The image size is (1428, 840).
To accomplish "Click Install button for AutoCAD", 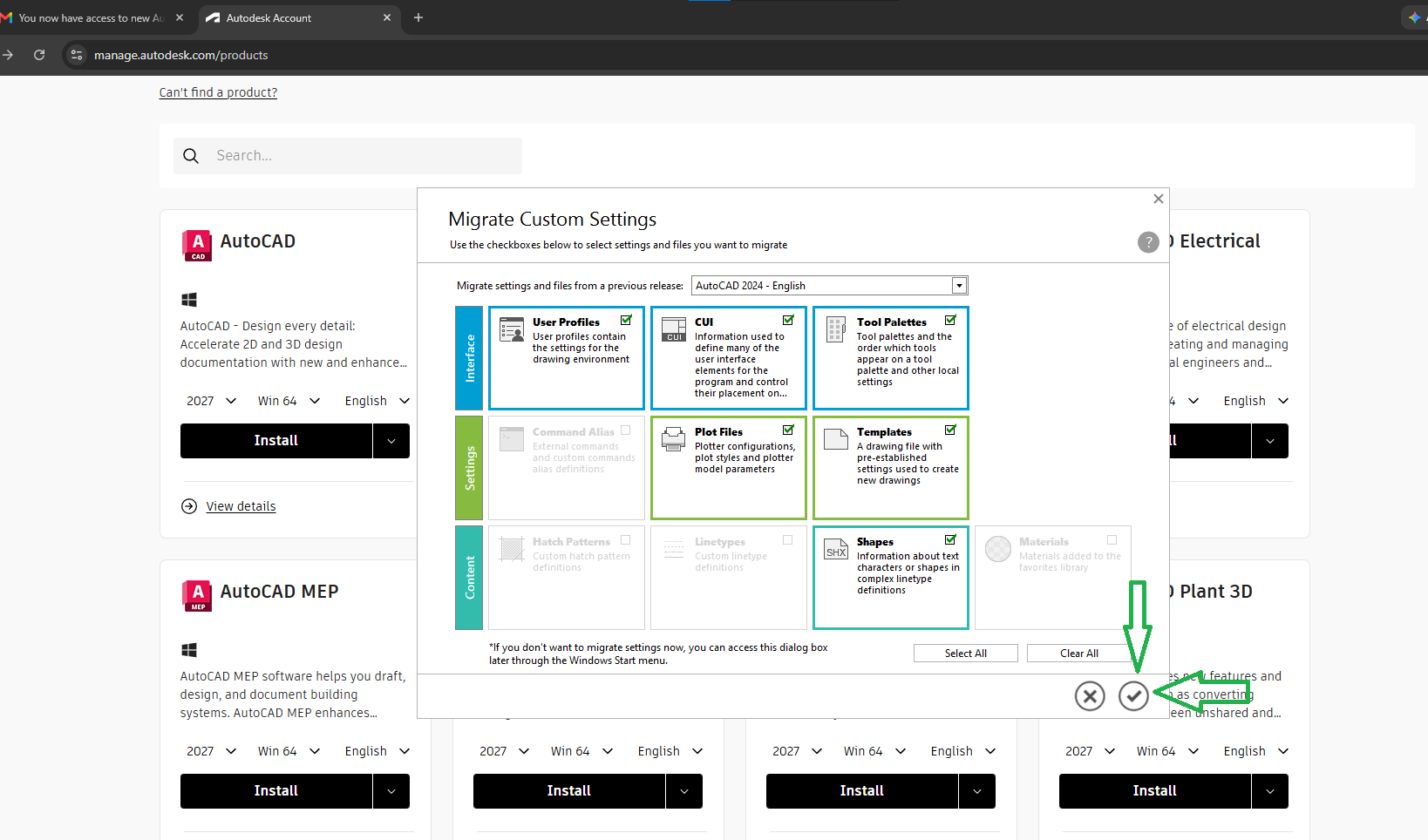I will click(x=276, y=441).
